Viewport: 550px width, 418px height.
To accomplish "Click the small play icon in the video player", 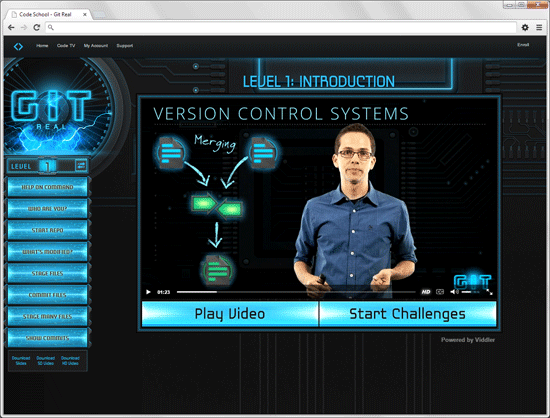I will (x=148, y=292).
